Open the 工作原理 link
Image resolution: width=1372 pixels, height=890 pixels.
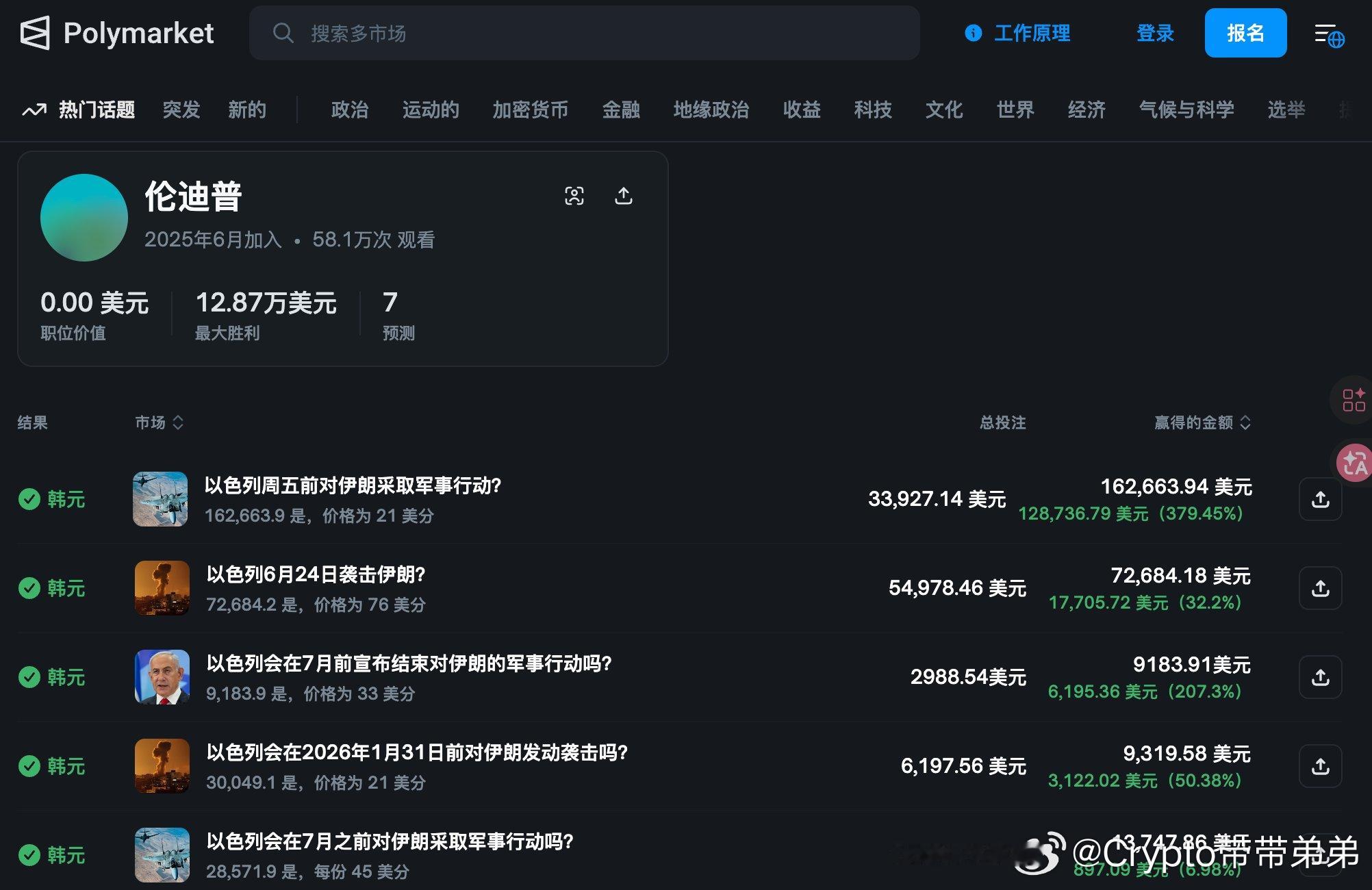tap(1032, 33)
